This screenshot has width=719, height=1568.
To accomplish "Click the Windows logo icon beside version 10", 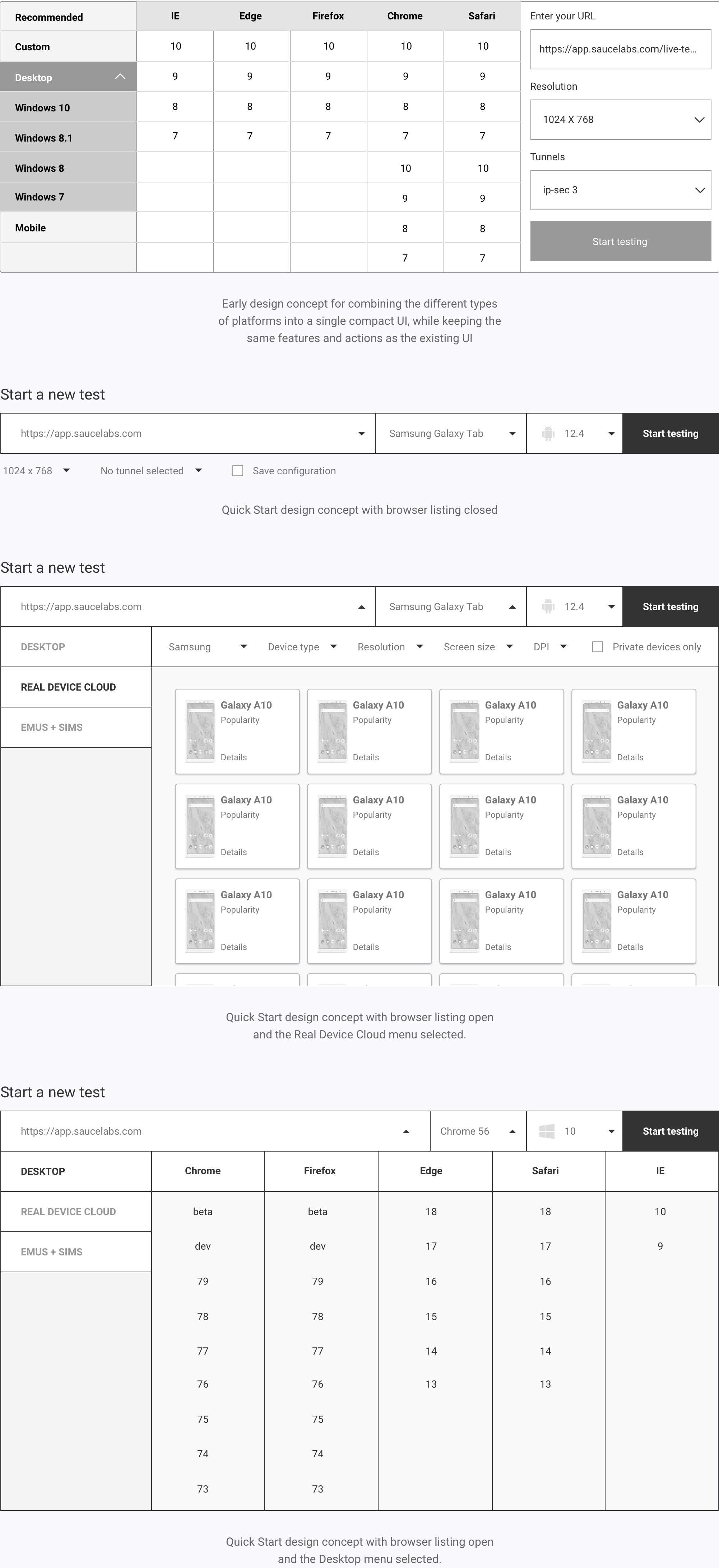I will tap(547, 1131).
